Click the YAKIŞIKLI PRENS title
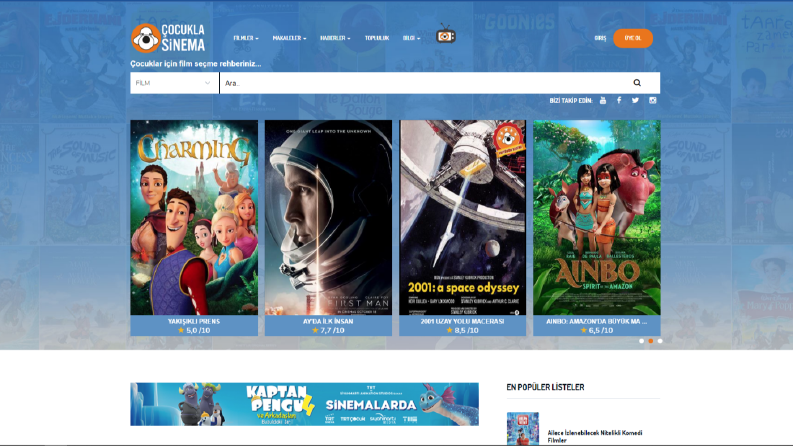 click(x=194, y=321)
